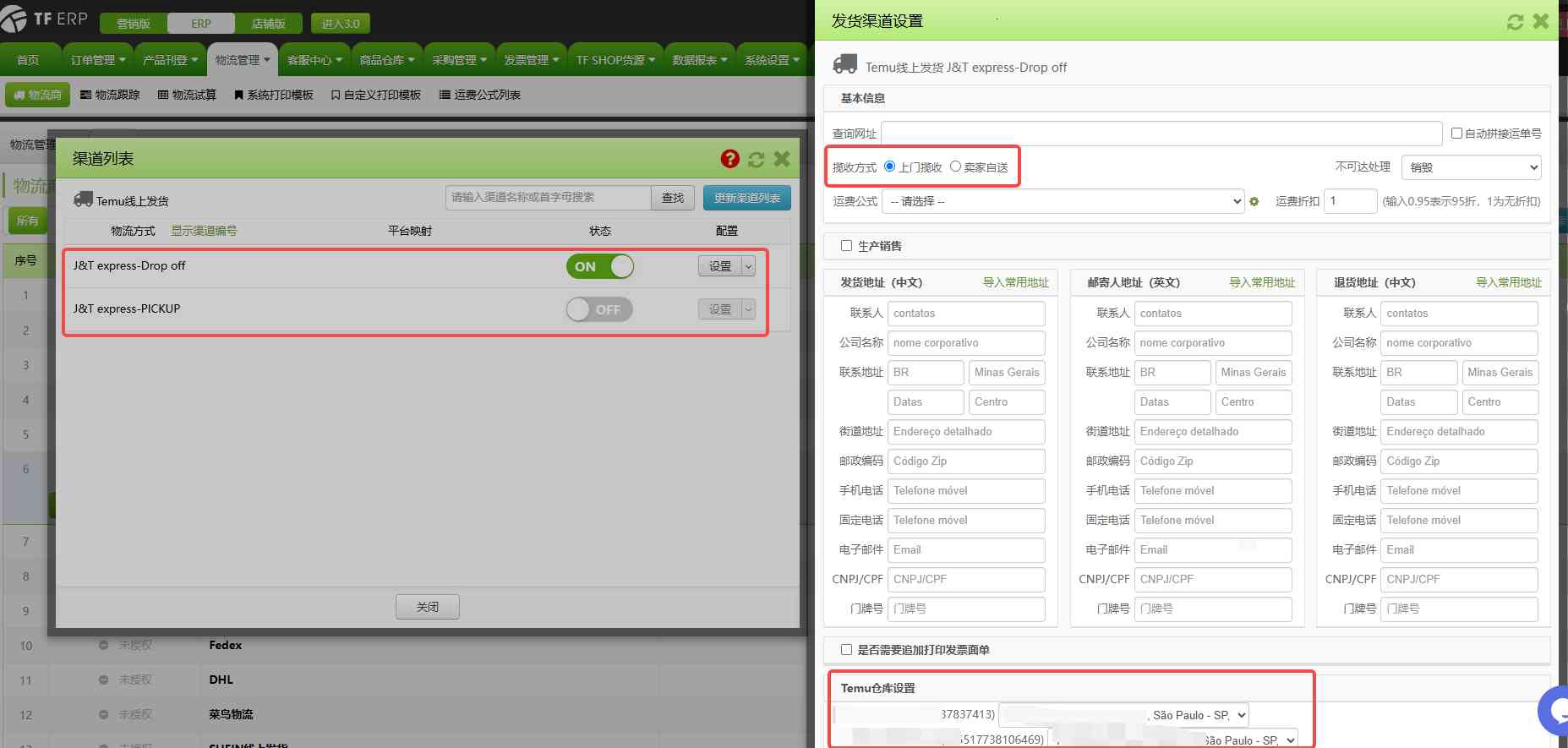Select 上门揽收 radio option

click(x=889, y=167)
